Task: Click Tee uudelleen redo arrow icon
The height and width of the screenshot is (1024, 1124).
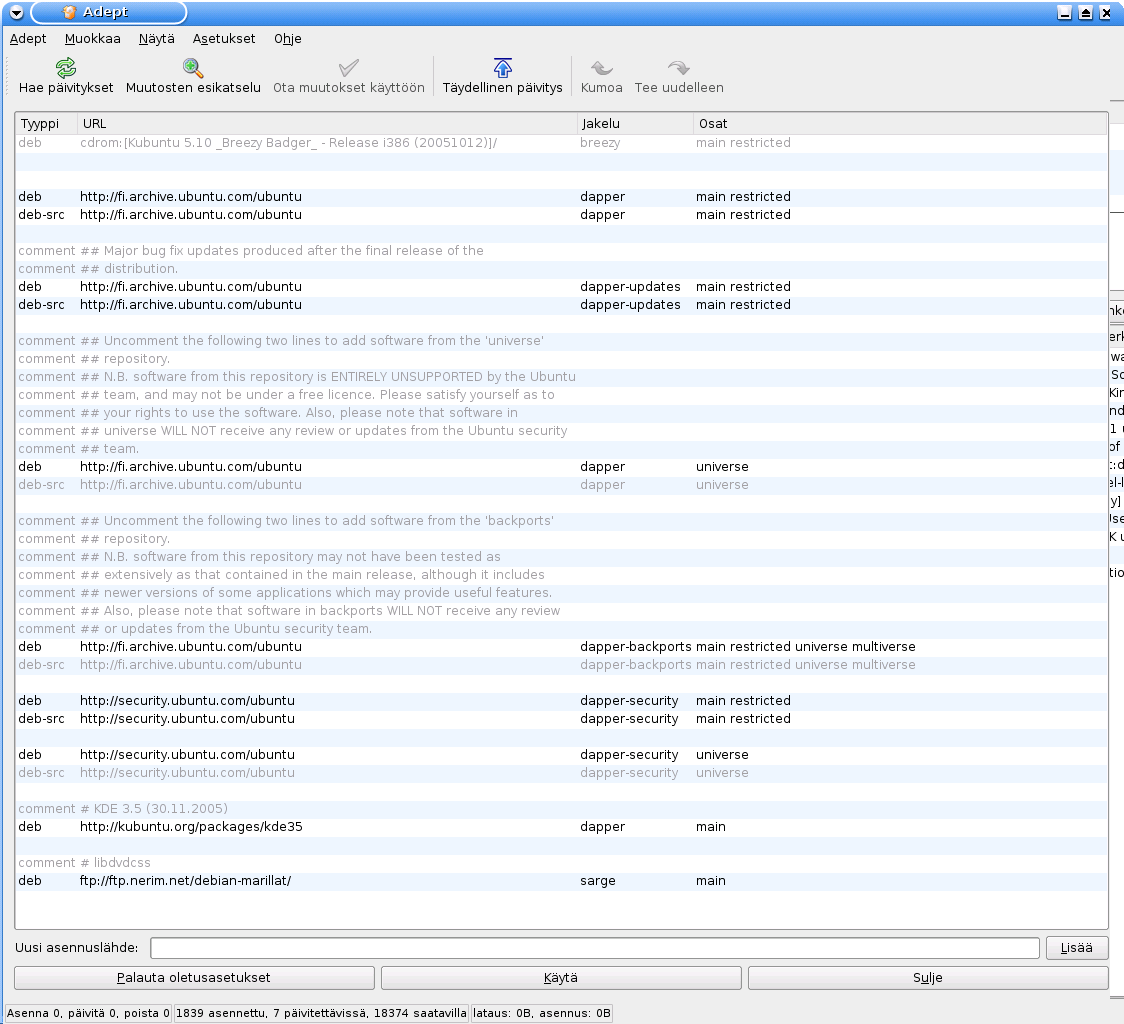Action: coord(679,68)
